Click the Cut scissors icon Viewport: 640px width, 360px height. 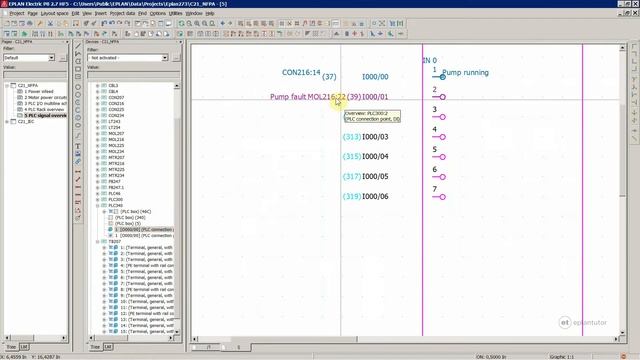[50, 24]
